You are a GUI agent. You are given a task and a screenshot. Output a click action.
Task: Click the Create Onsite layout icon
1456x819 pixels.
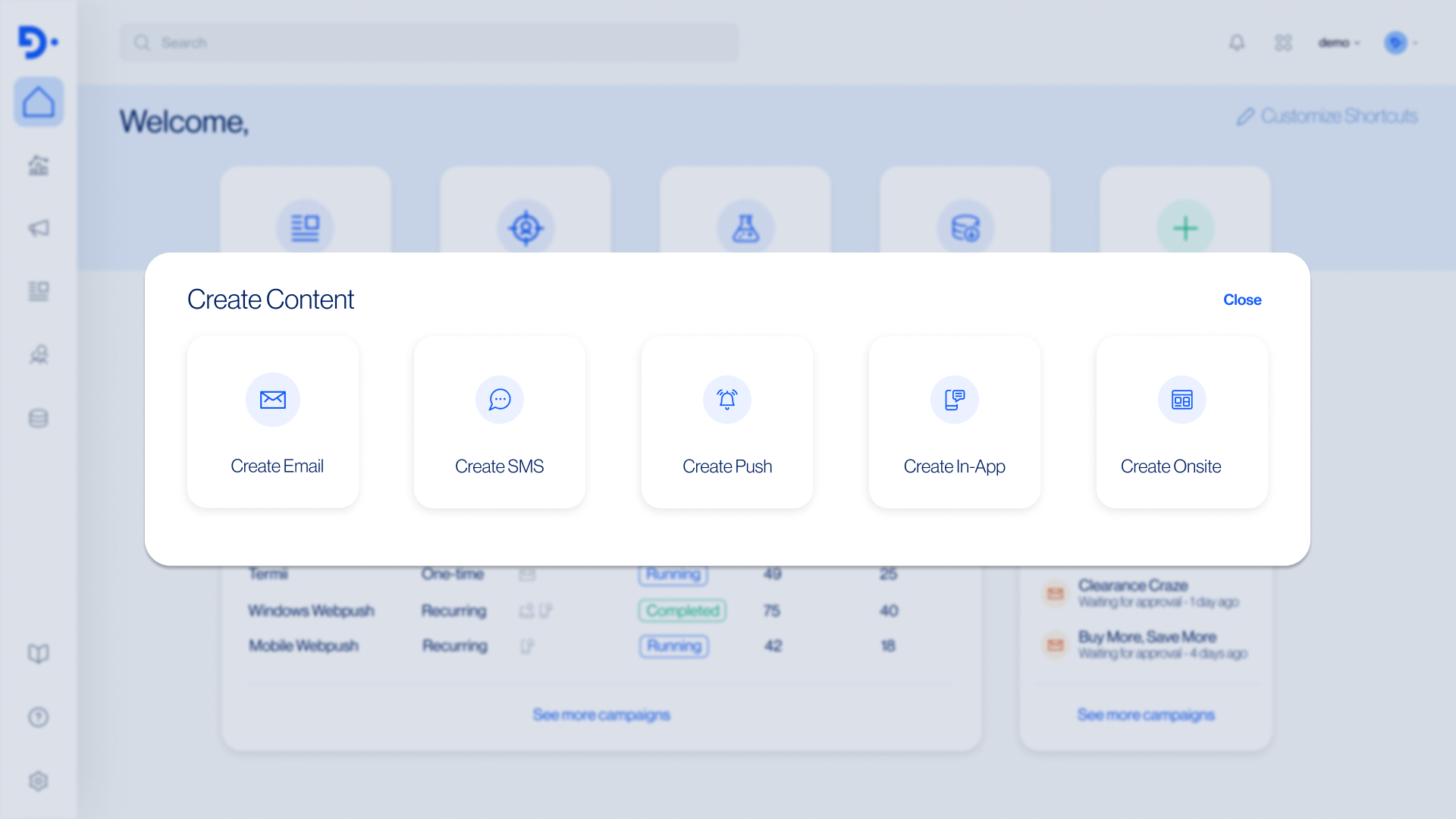1181,400
